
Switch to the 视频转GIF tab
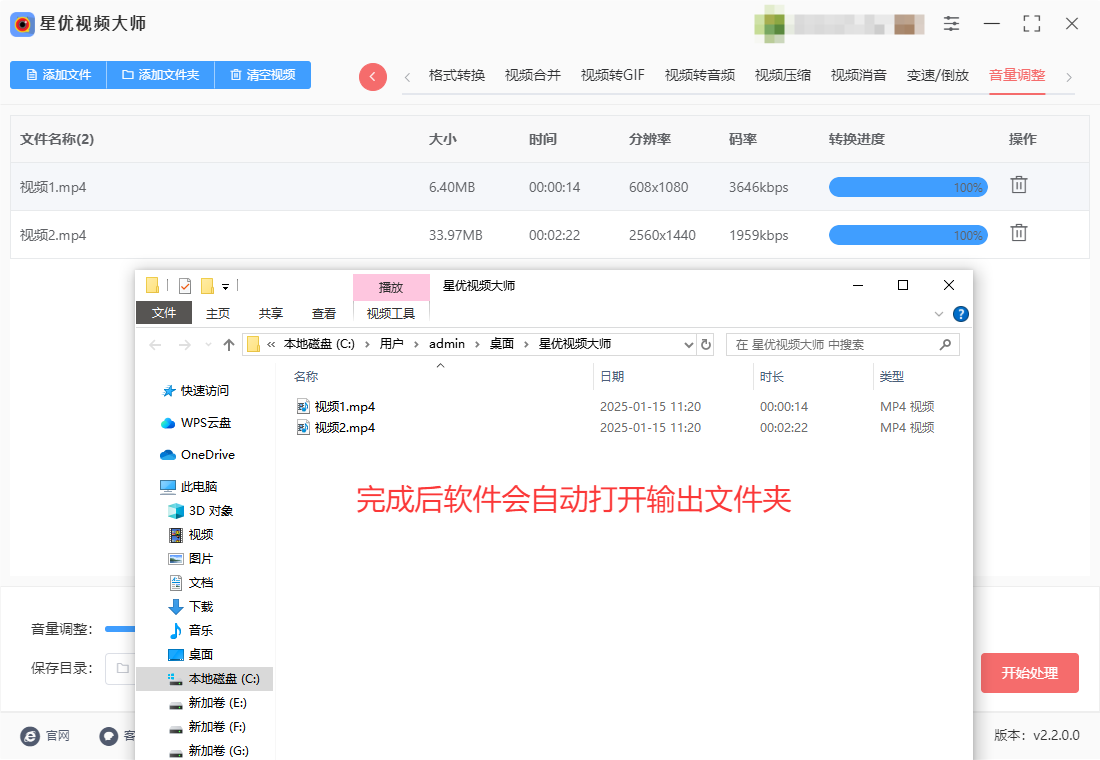coord(612,75)
